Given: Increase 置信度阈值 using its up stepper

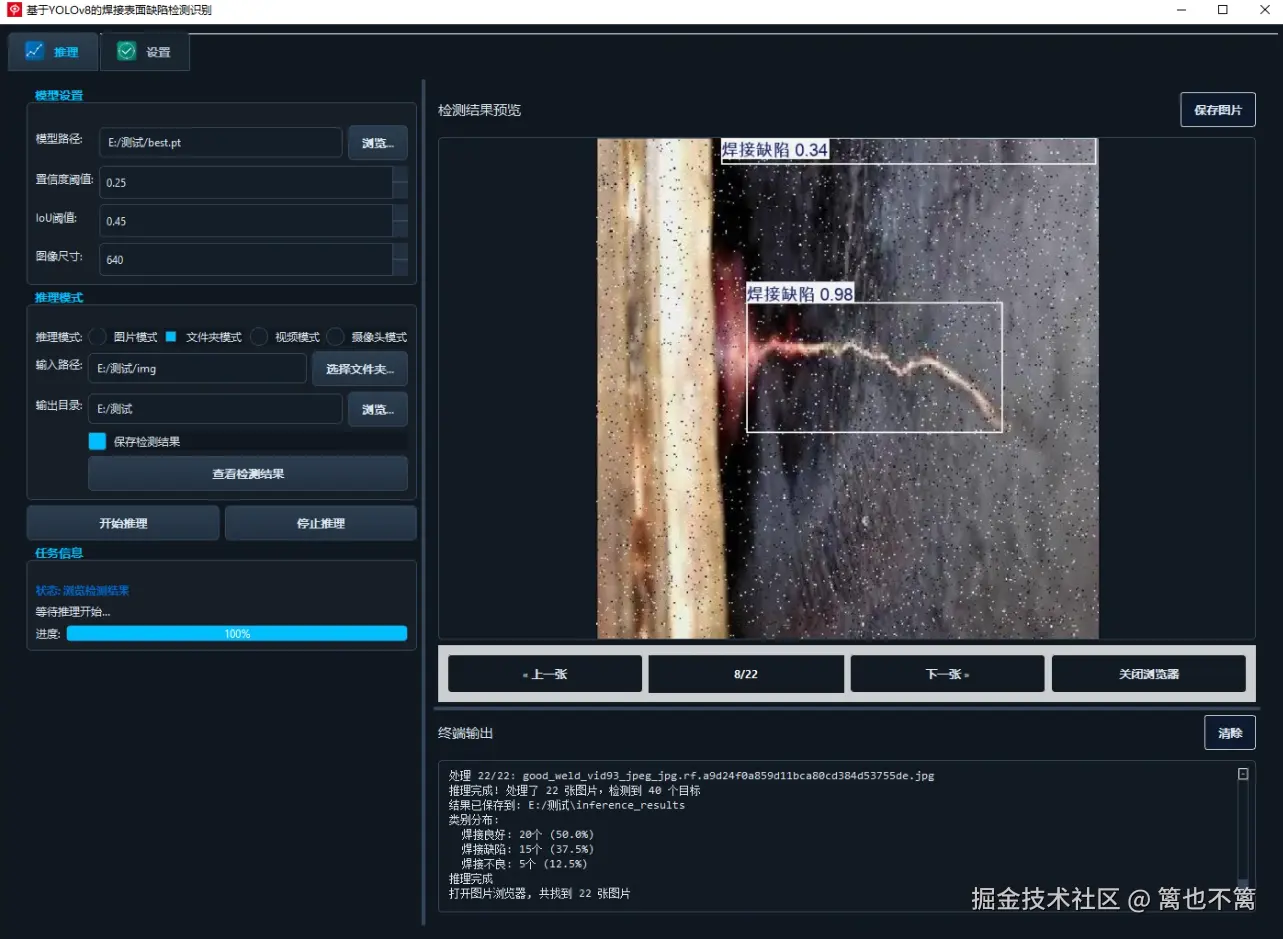Looking at the screenshot, I should coord(401,175).
